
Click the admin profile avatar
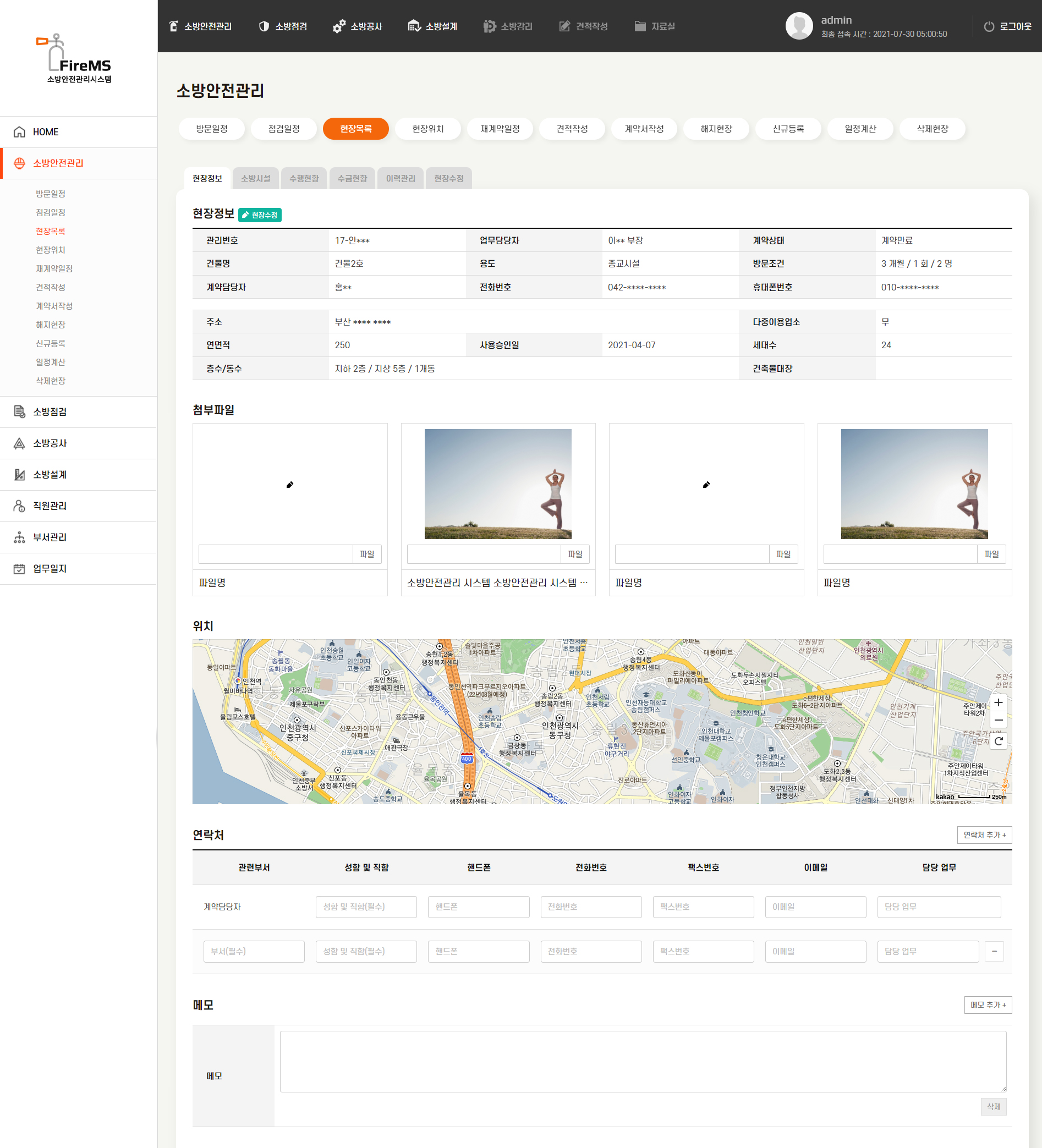click(x=799, y=26)
